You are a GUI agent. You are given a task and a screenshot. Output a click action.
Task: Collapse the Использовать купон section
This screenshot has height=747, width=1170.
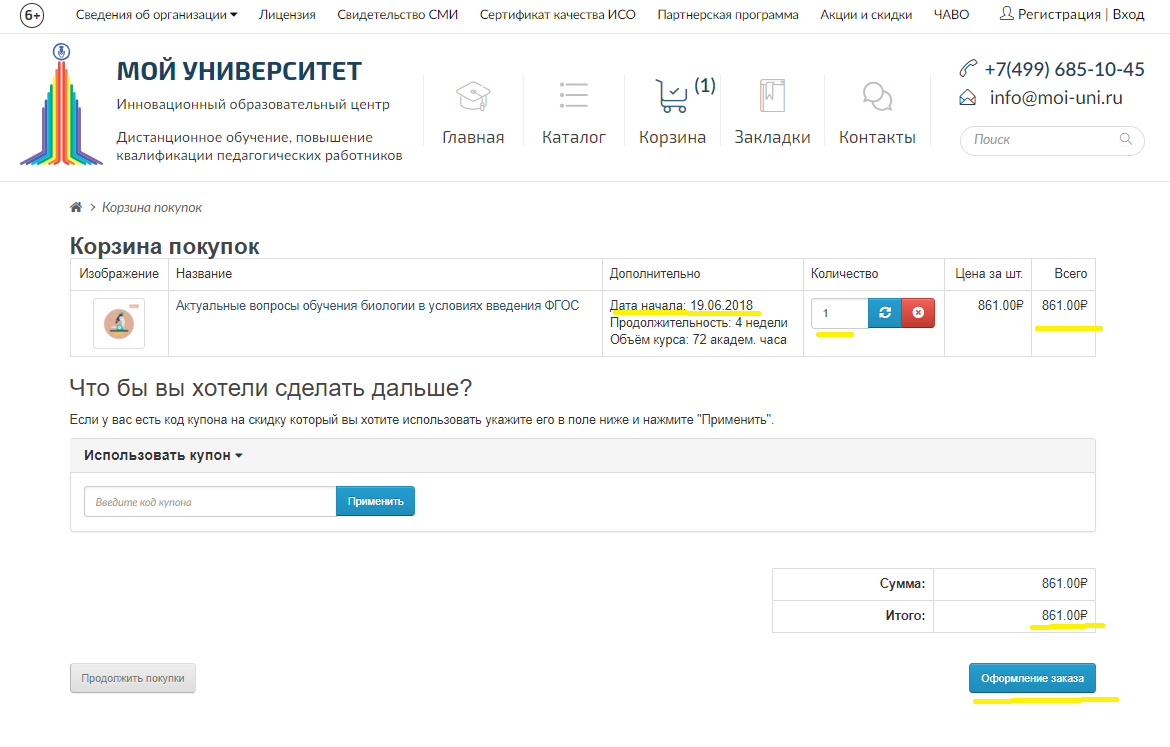[164, 455]
